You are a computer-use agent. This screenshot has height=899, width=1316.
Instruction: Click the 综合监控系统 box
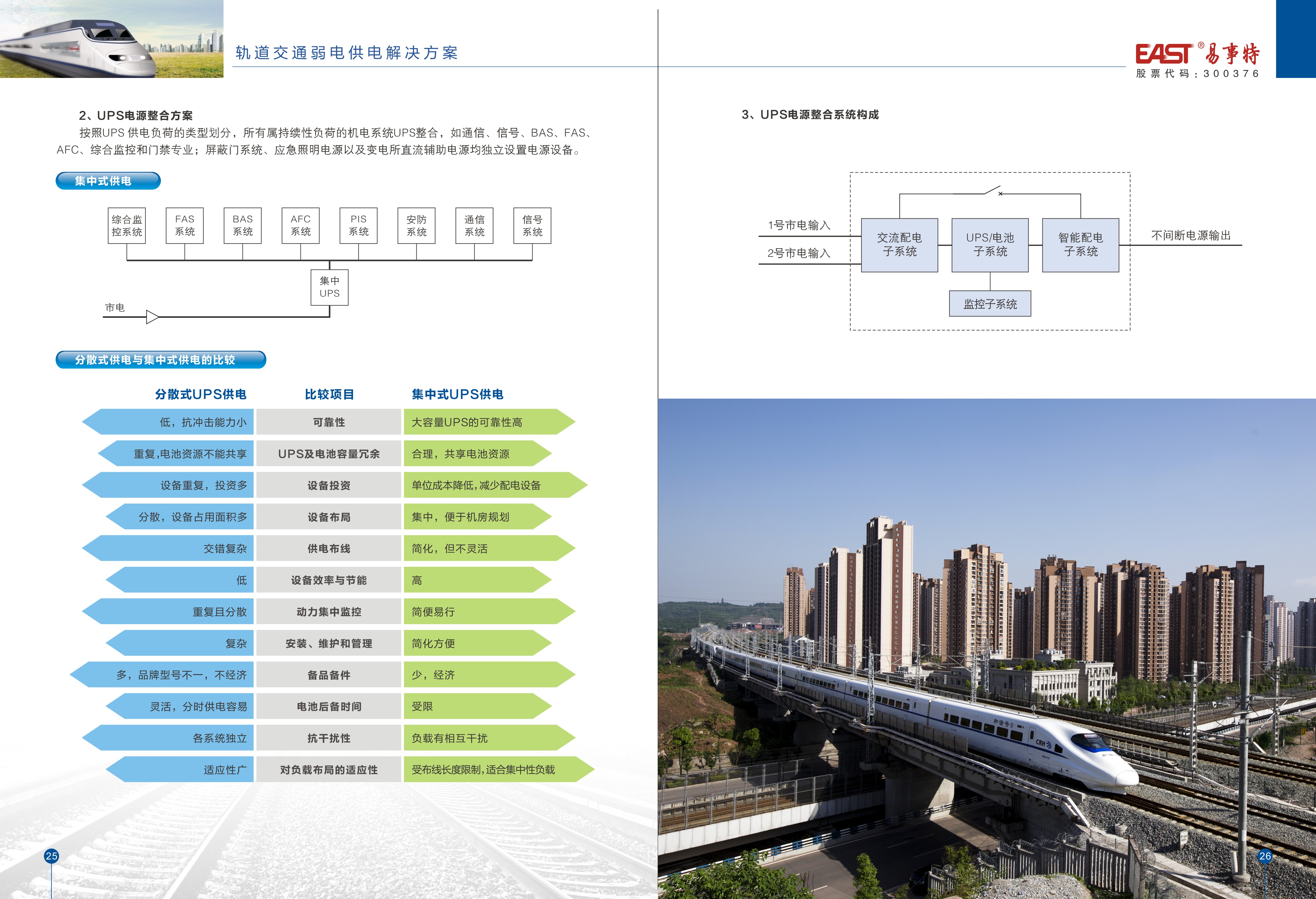[127, 226]
